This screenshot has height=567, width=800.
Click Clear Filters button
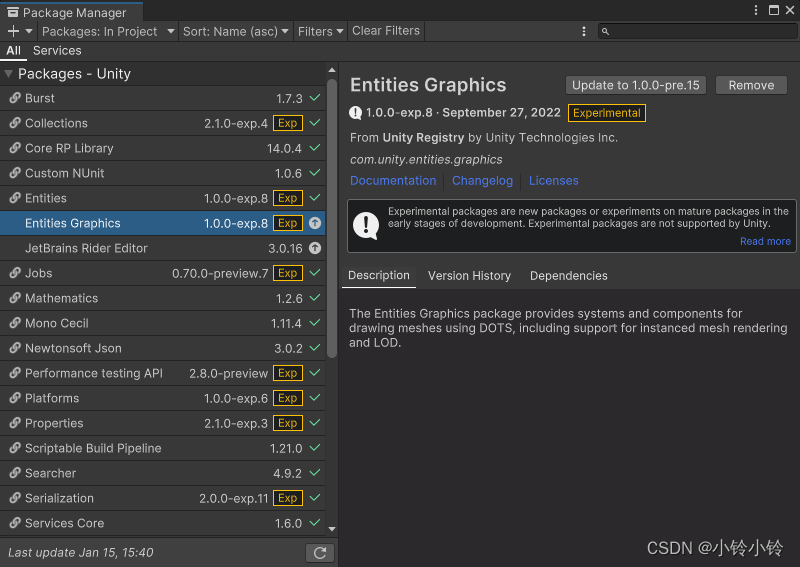pyautogui.click(x=386, y=31)
